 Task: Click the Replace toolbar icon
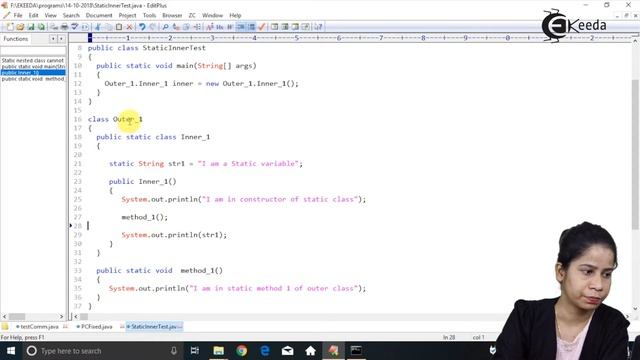tap(176, 27)
